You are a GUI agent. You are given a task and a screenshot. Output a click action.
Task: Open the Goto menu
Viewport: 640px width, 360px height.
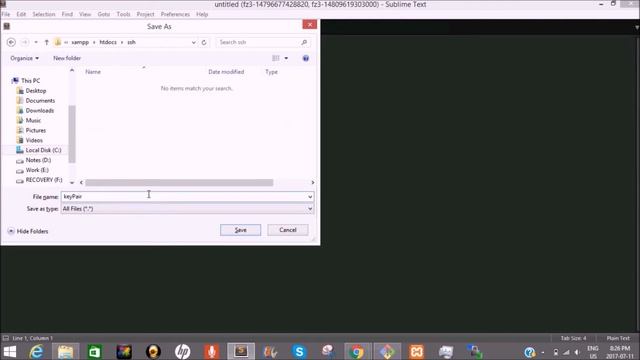(104, 14)
